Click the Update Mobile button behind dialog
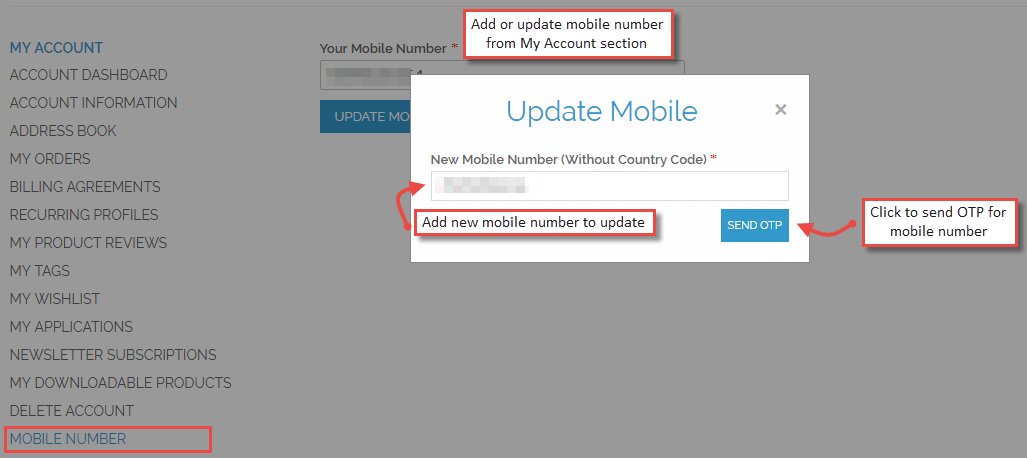This screenshot has height=458, width=1027. (x=365, y=117)
